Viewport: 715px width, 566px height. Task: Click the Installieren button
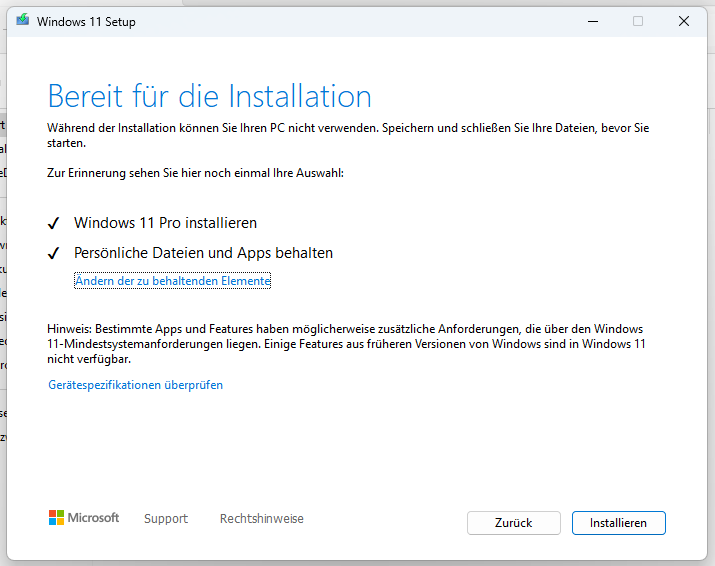point(618,523)
